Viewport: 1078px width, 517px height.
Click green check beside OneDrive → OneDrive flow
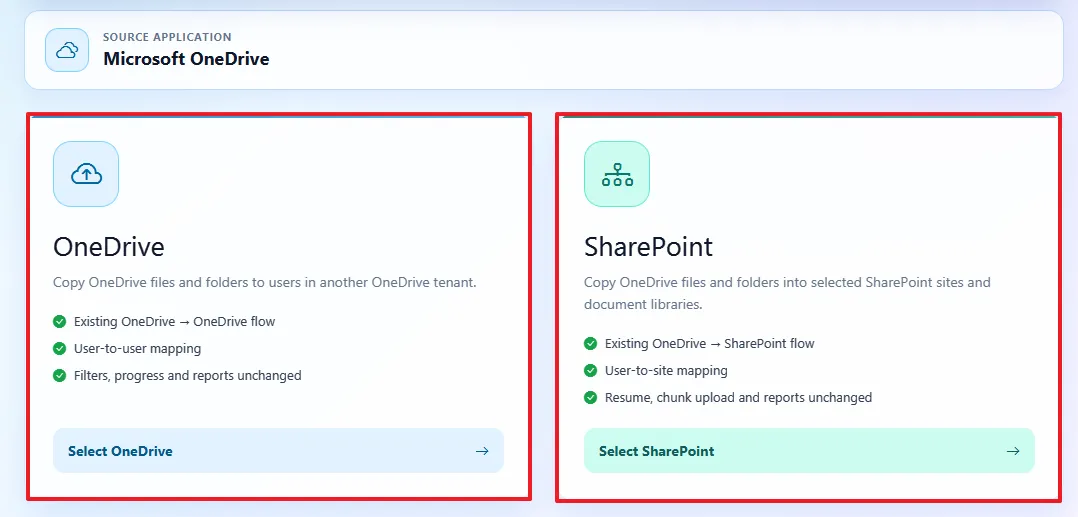(x=59, y=321)
